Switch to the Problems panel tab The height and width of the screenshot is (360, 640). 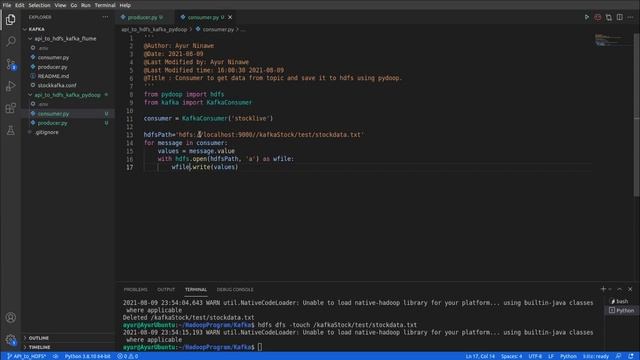135,289
